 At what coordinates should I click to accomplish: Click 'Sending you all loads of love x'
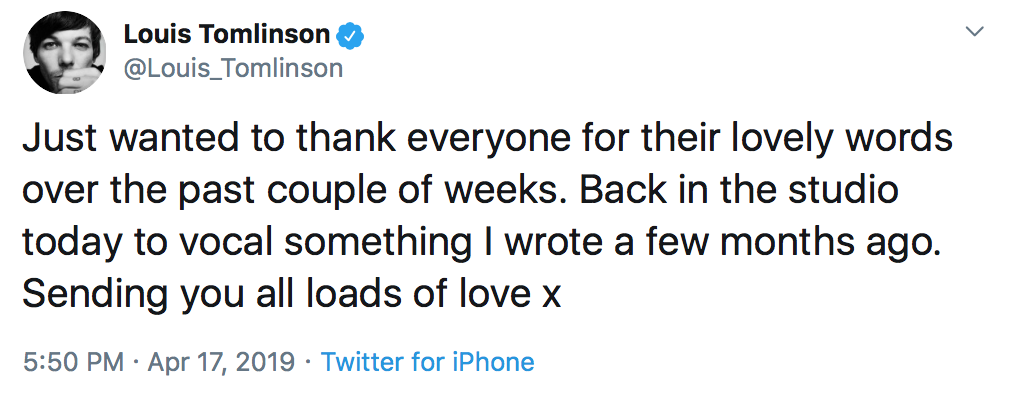click(292, 295)
